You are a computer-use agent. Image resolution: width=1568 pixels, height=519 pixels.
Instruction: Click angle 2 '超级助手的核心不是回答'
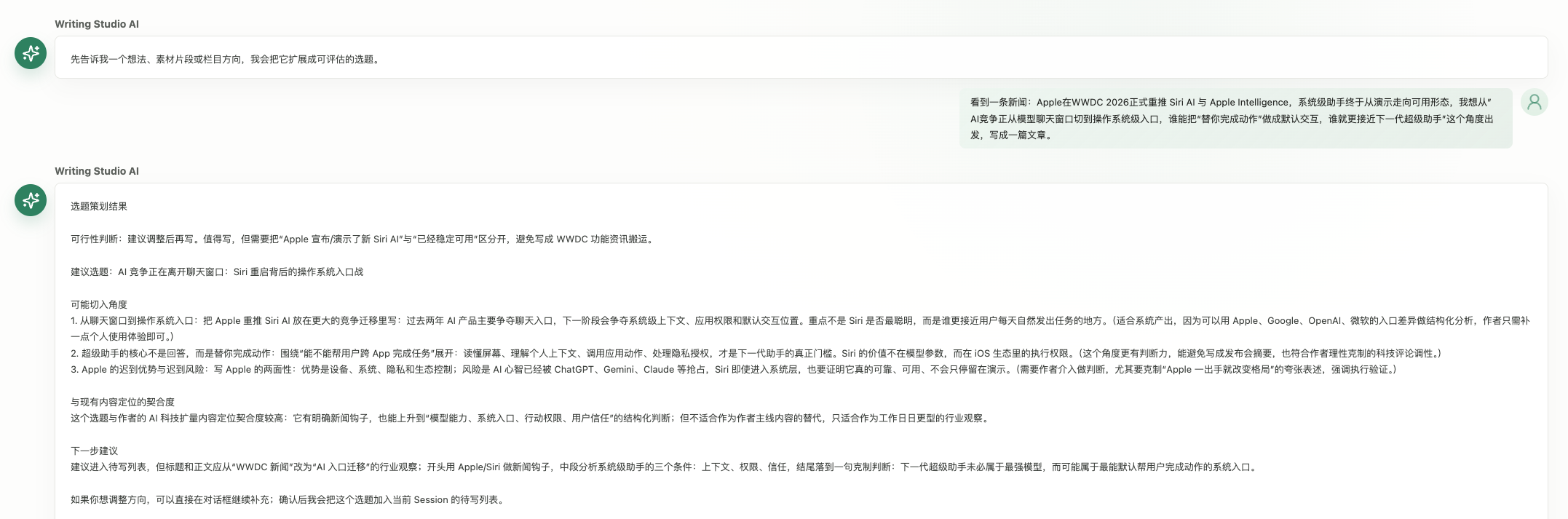click(x=756, y=354)
